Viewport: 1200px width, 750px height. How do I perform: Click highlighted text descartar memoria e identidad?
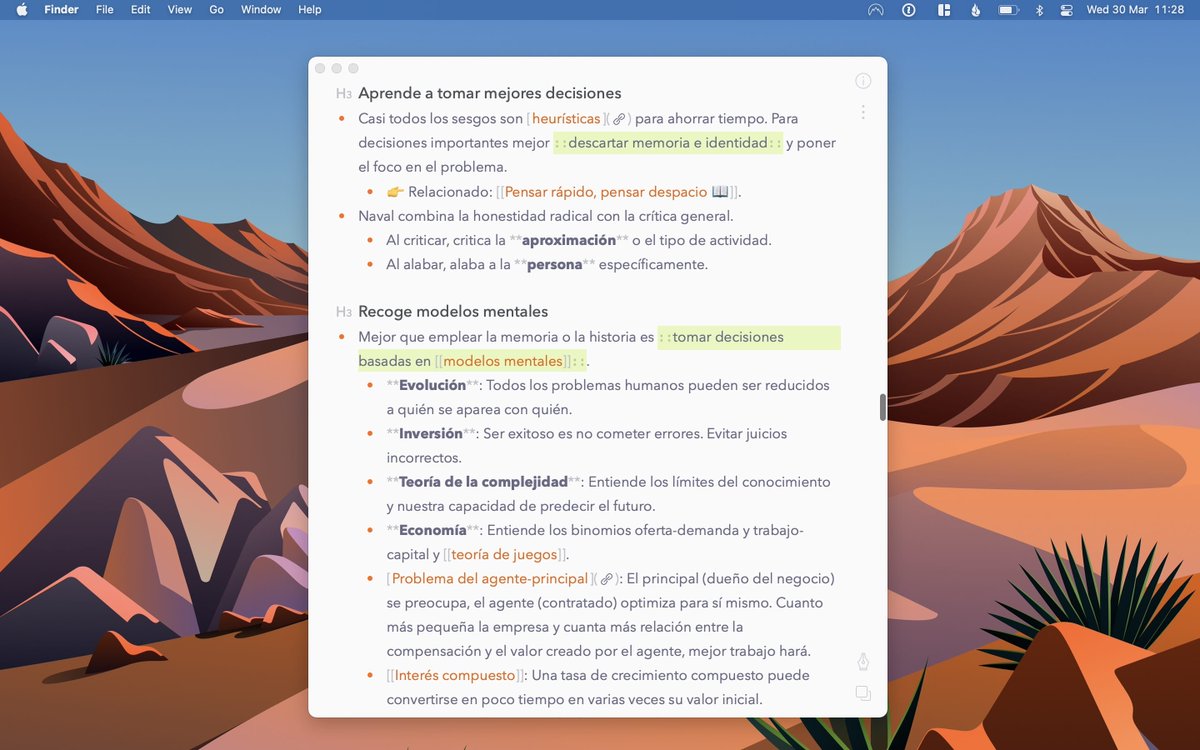tap(668, 143)
